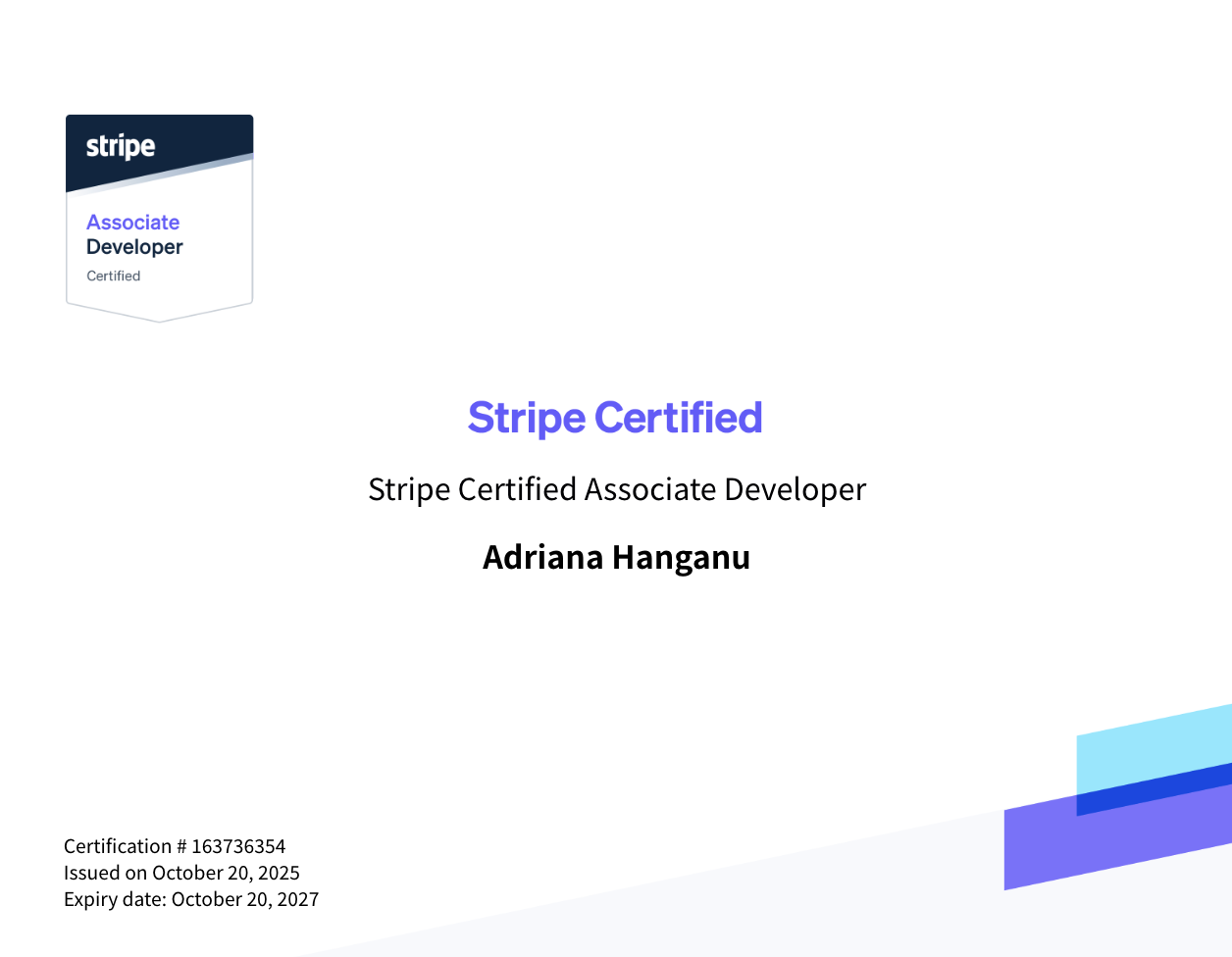Click 'Developer' text on the badge

click(134, 247)
